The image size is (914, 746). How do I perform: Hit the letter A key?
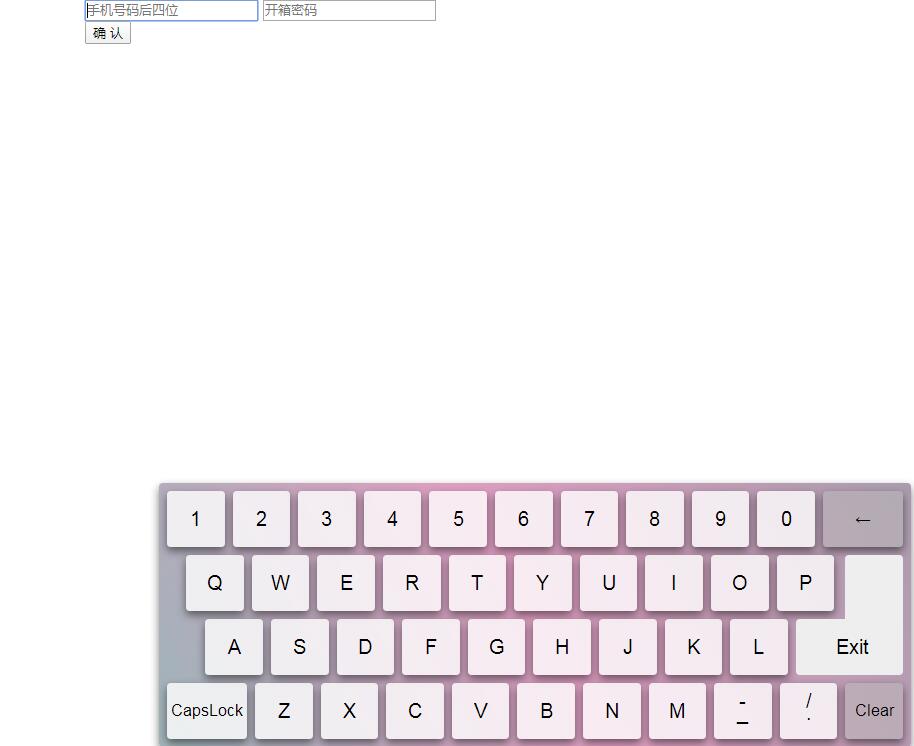click(234, 647)
